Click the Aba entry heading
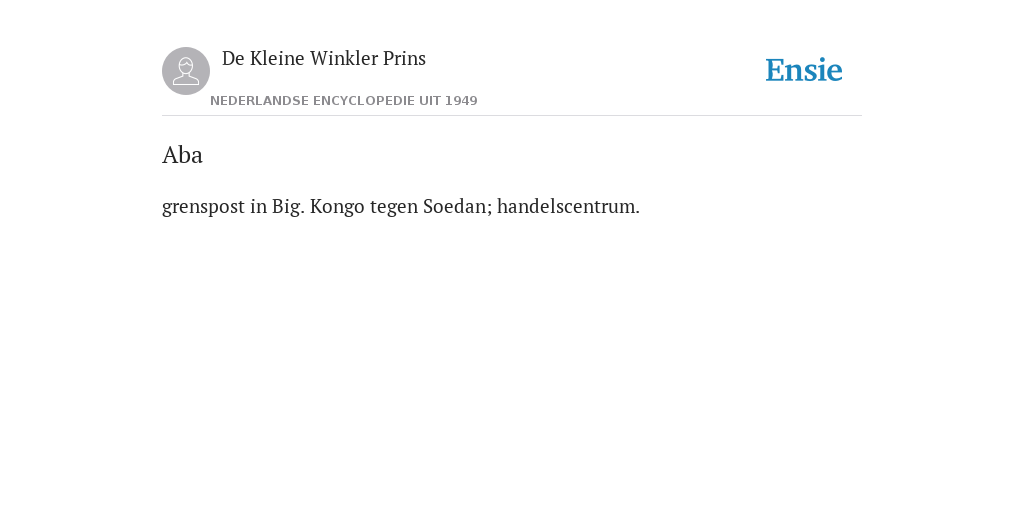The height and width of the screenshot is (512, 1024). pyautogui.click(x=182, y=155)
